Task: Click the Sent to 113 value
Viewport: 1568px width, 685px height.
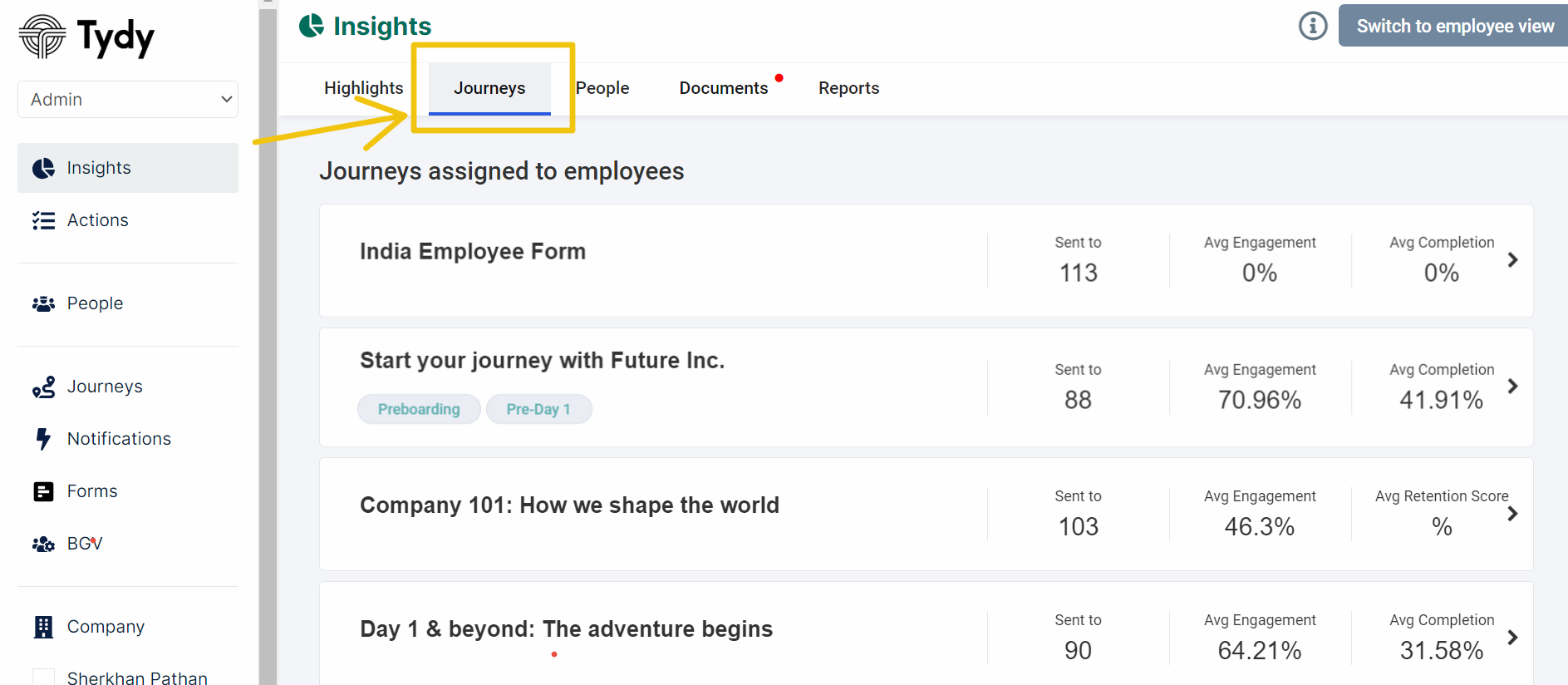Action: [x=1078, y=273]
